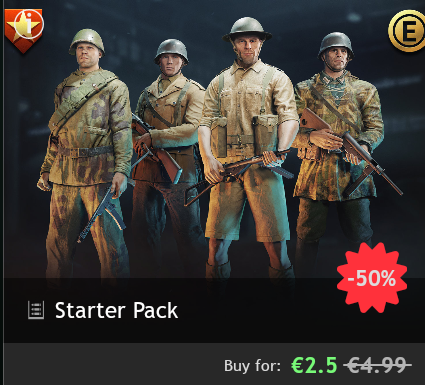Click the gun held by the second soldier
425x385 pixels.
point(157,150)
